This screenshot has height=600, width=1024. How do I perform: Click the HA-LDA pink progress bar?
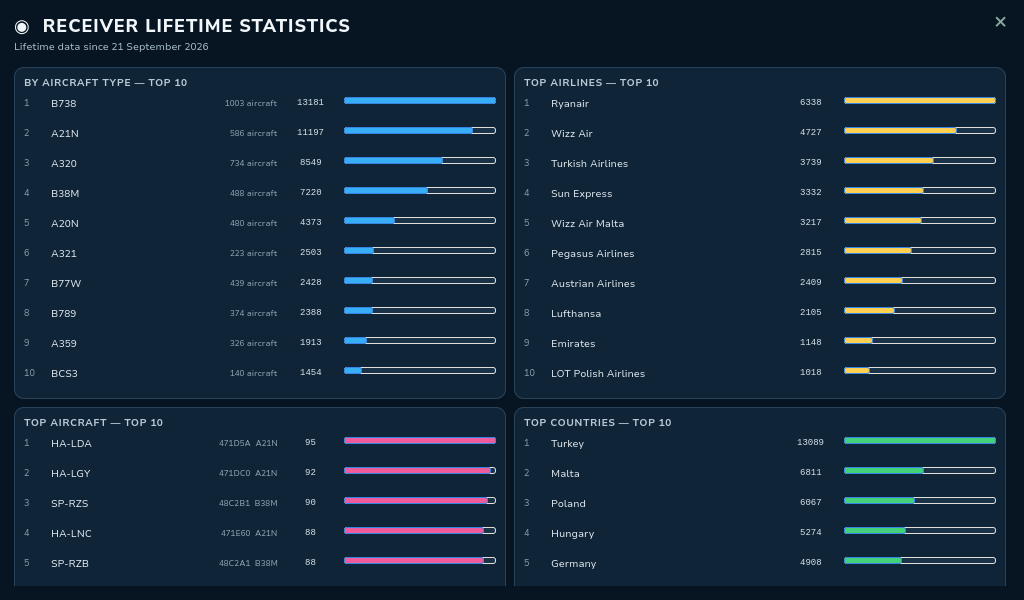pyautogui.click(x=420, y=441)
